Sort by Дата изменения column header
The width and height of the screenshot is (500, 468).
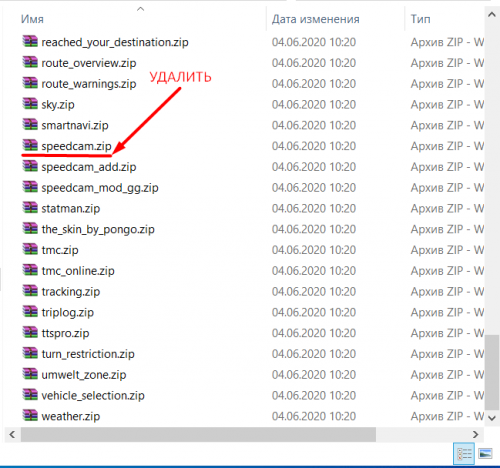point(315,19)
